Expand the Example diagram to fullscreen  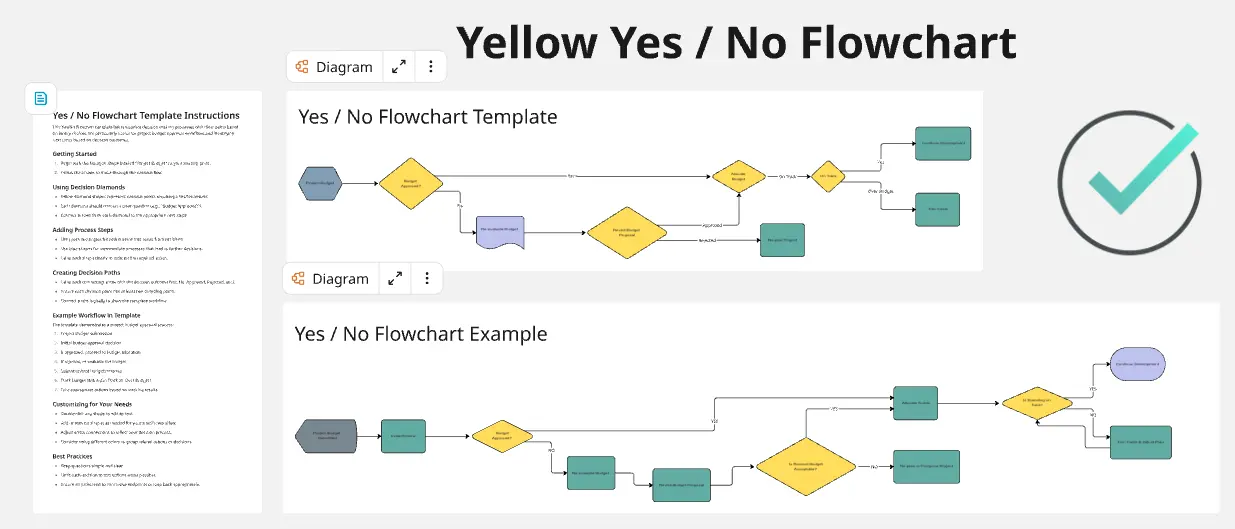[395, 279]
